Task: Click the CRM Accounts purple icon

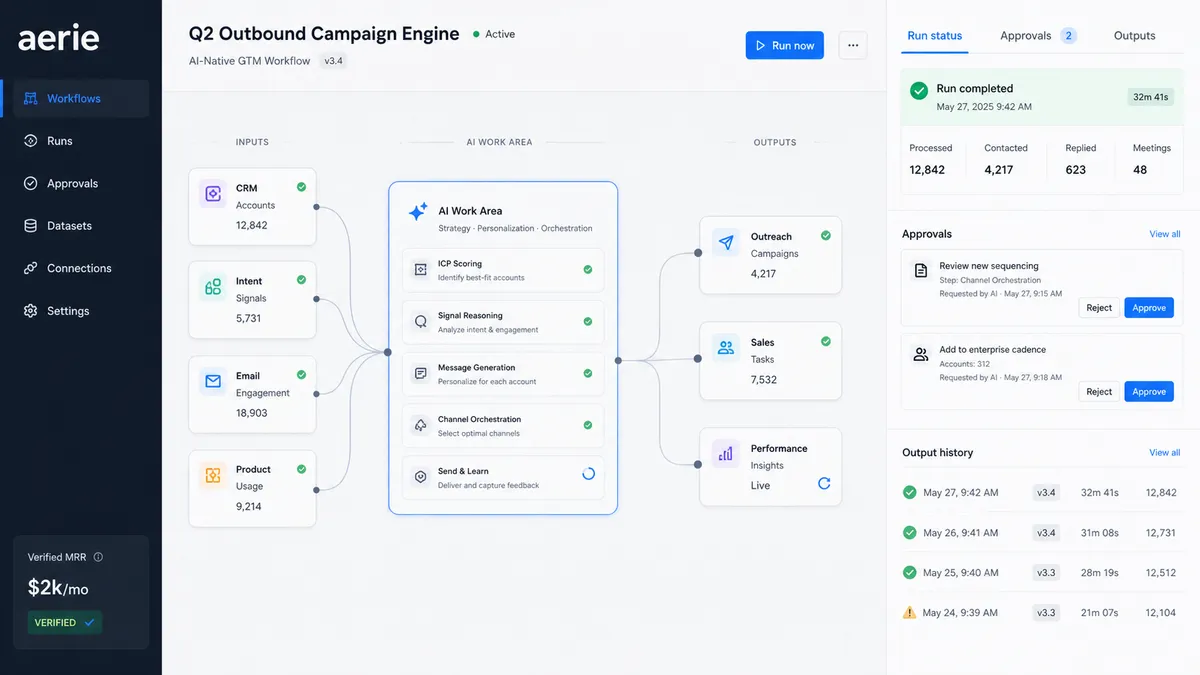Action: pyautogui.click(x=213, y=194)
